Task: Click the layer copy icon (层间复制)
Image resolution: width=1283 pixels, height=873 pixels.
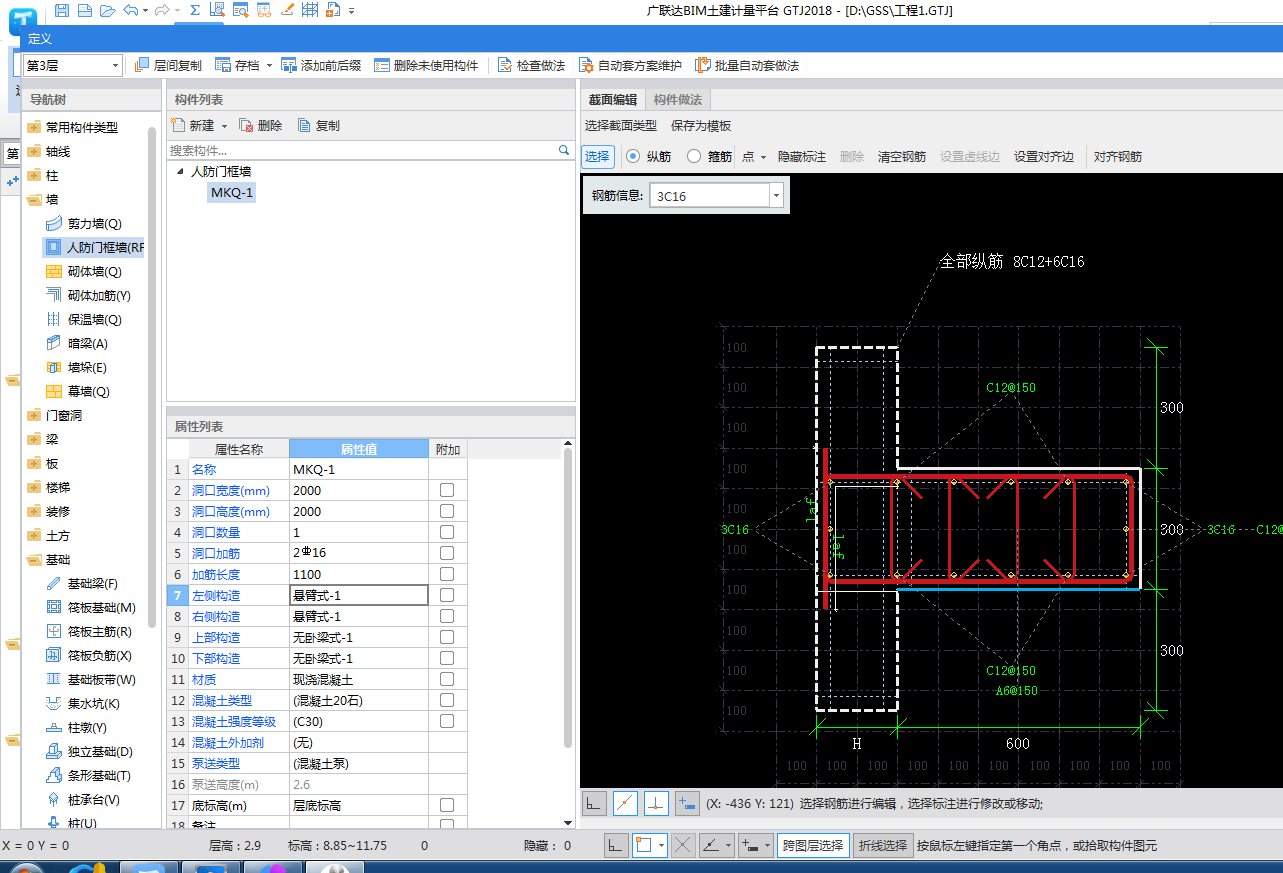Action: pyautogui.click(x=141, y=65)
